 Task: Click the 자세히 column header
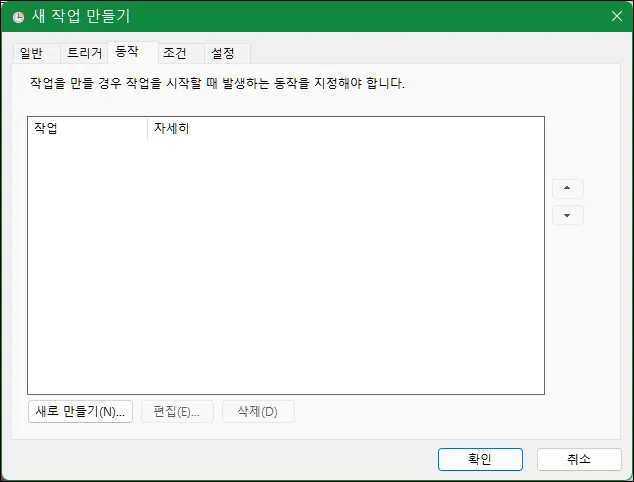(x=346, y=129)
